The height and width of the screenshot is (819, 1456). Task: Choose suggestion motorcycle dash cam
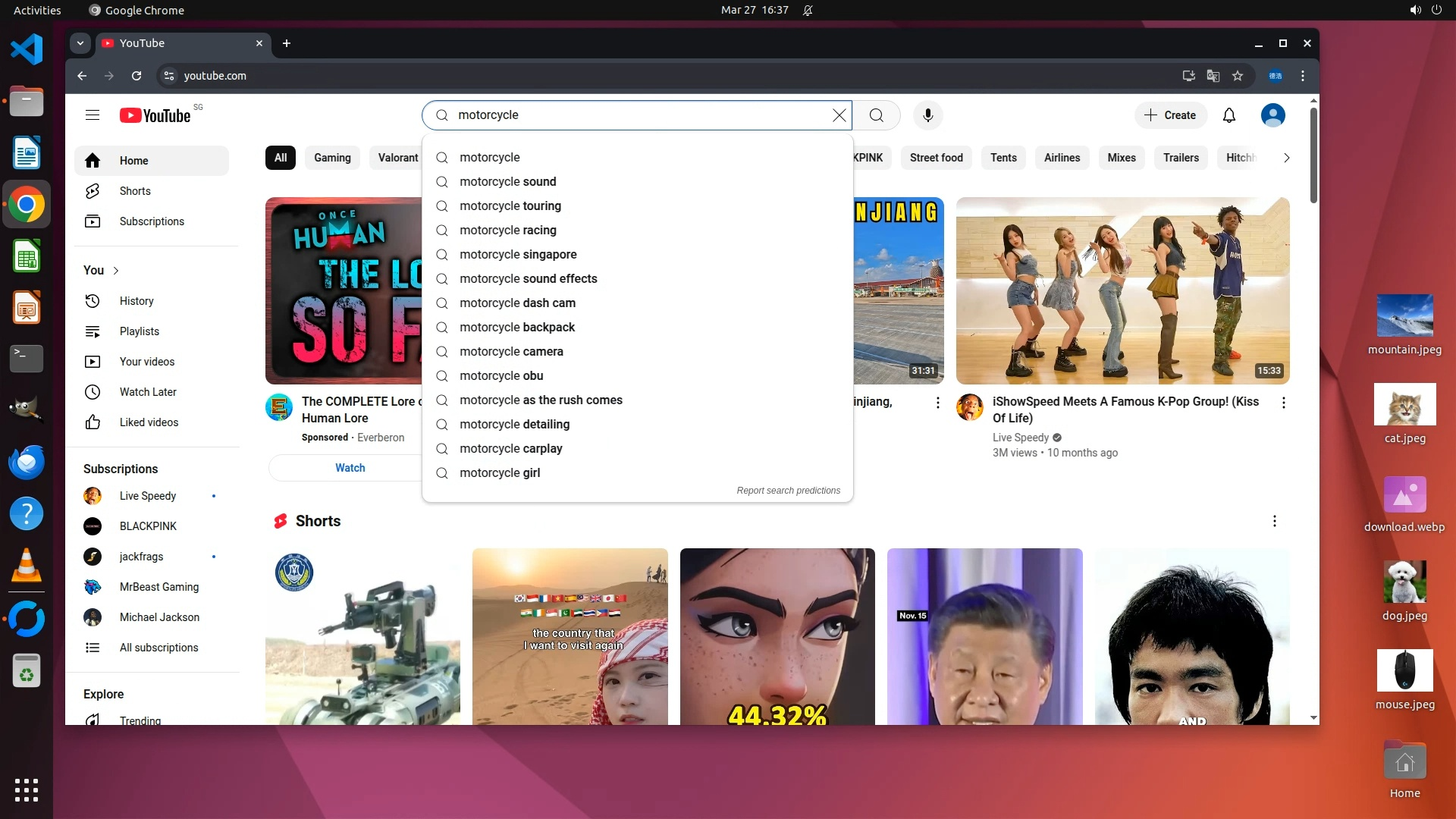(517, 303)
